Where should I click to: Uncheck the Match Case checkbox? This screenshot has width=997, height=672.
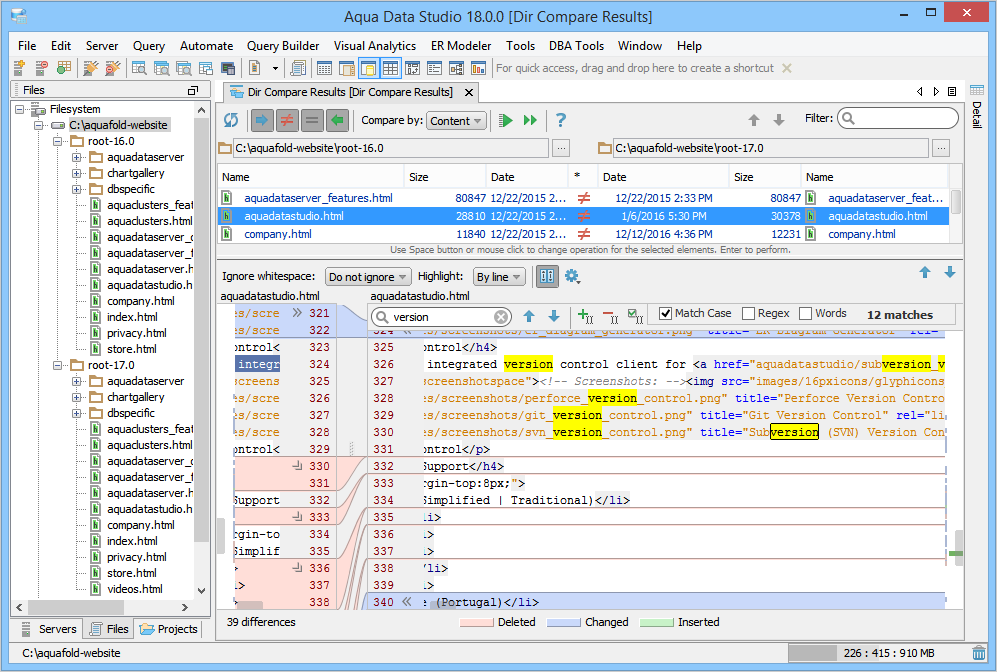click(667, 314)
